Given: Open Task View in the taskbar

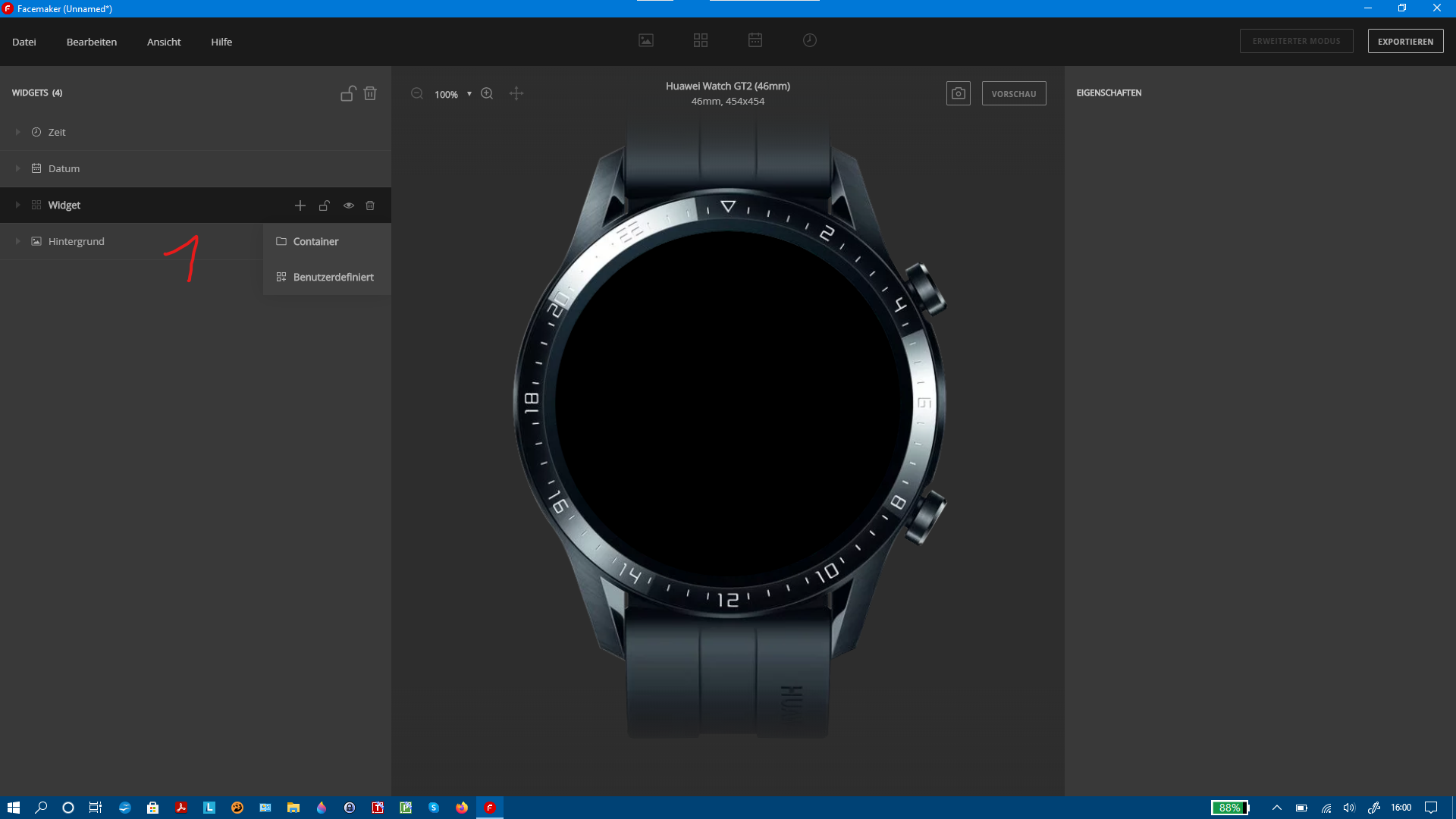Looking at the screenshot, I should [96, 808].
